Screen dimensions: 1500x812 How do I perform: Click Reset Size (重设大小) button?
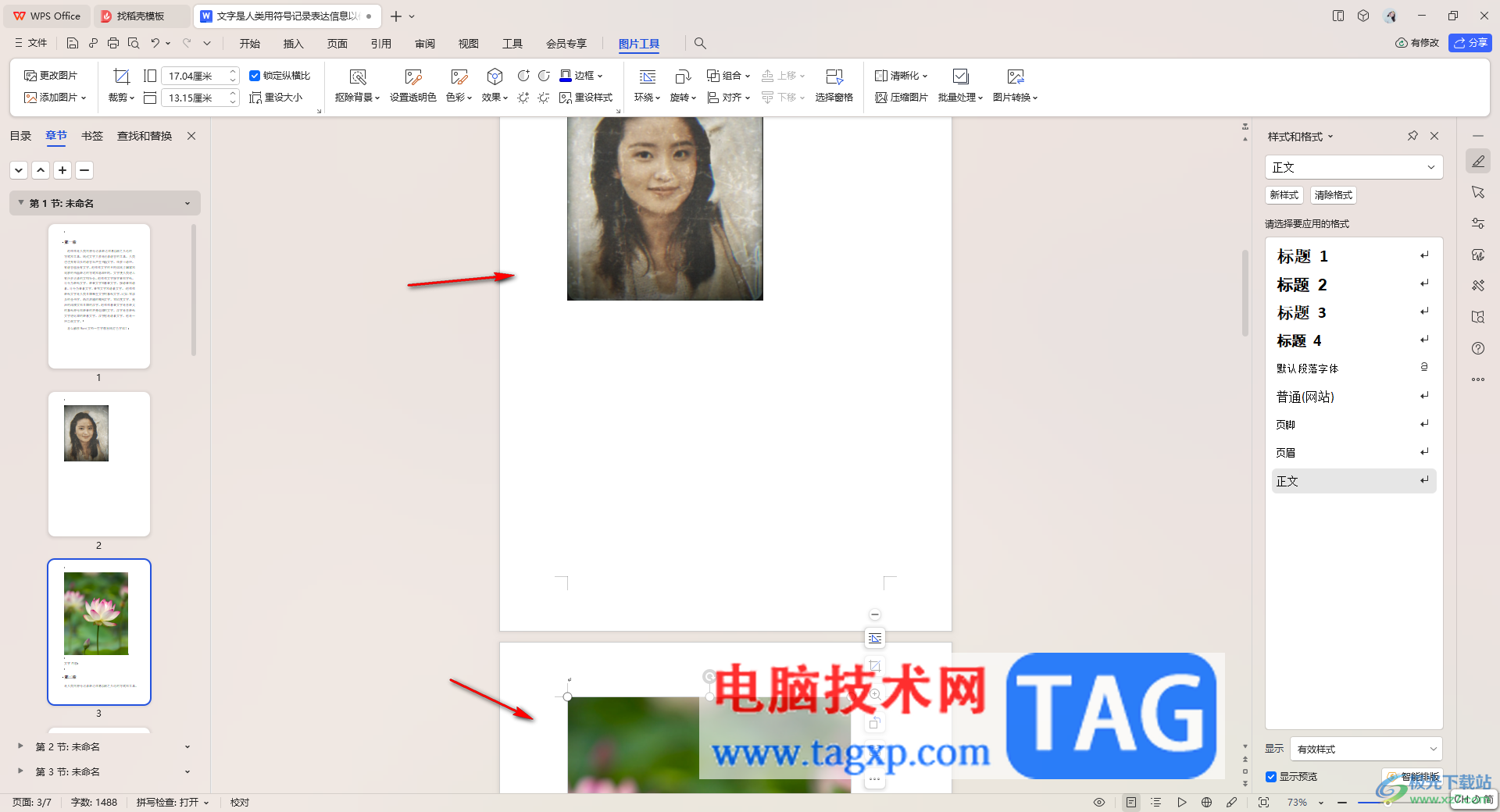tap(276, 98)
